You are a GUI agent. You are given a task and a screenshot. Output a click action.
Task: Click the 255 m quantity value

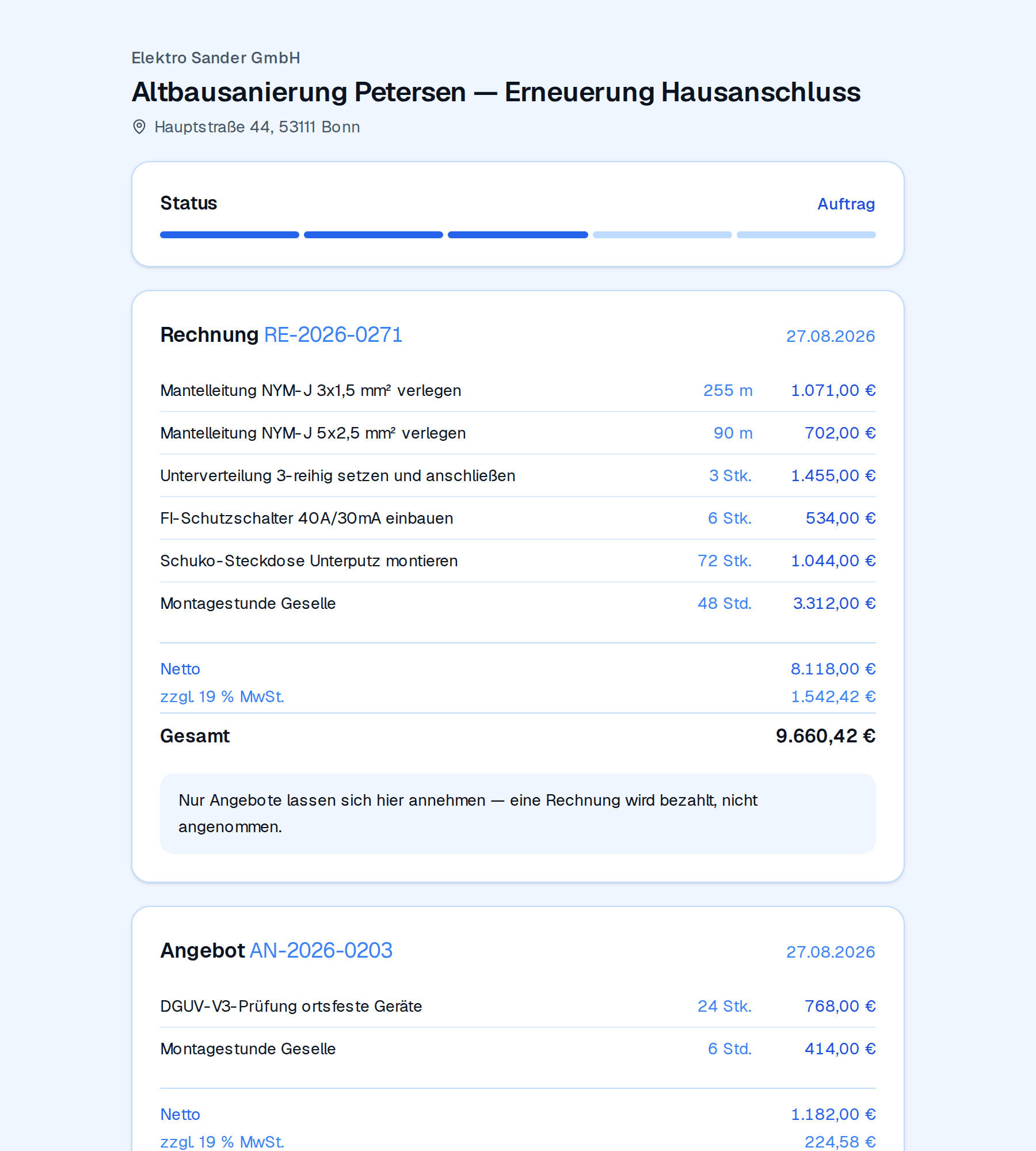click(728, 390)
